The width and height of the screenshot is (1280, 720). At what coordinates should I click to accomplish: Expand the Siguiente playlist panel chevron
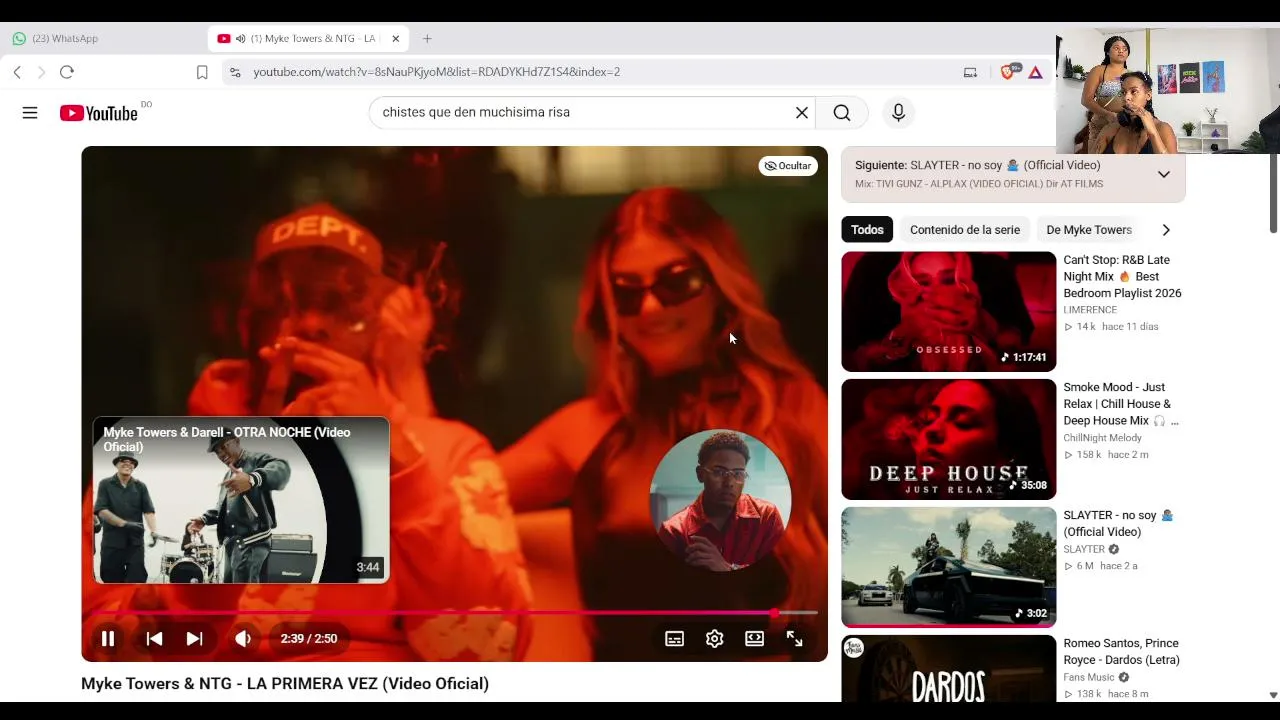pyautogui.click(x=1164, y=175)
